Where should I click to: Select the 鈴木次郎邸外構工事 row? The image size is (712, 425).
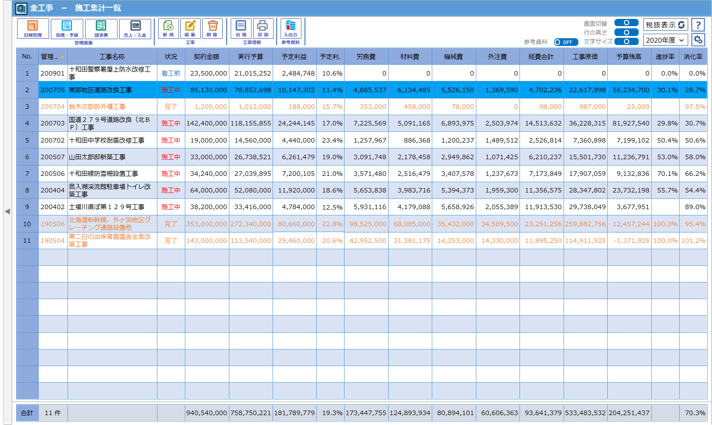click(98, 106)
